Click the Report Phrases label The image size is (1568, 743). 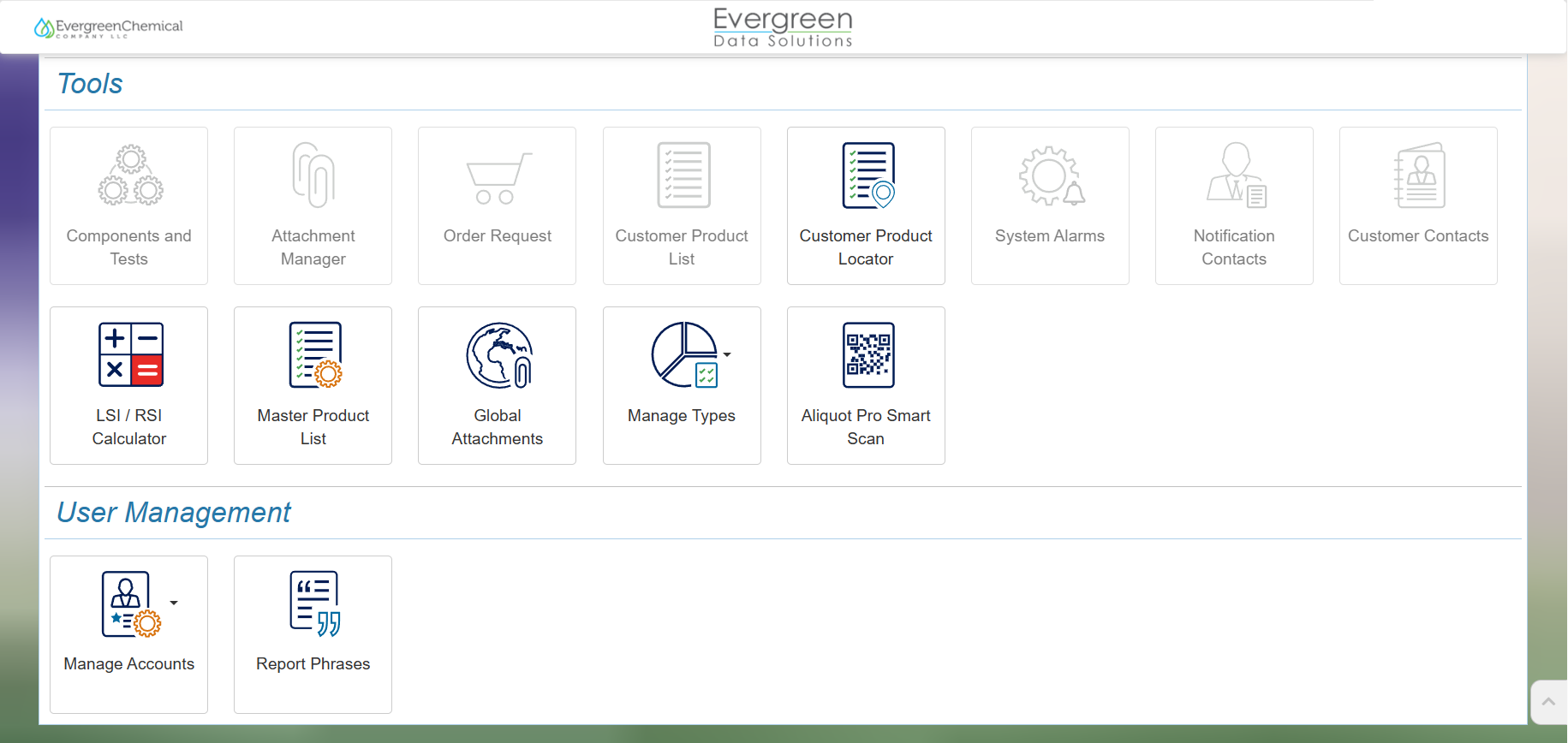coord(313,663)
